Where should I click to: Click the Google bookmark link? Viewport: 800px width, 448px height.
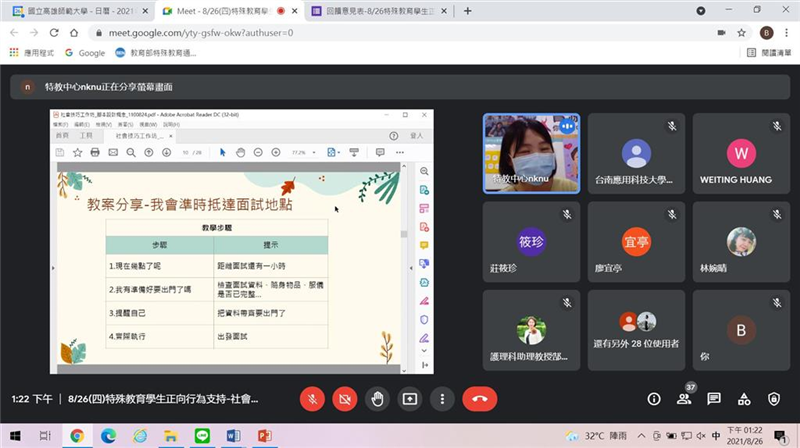[85, 53]
